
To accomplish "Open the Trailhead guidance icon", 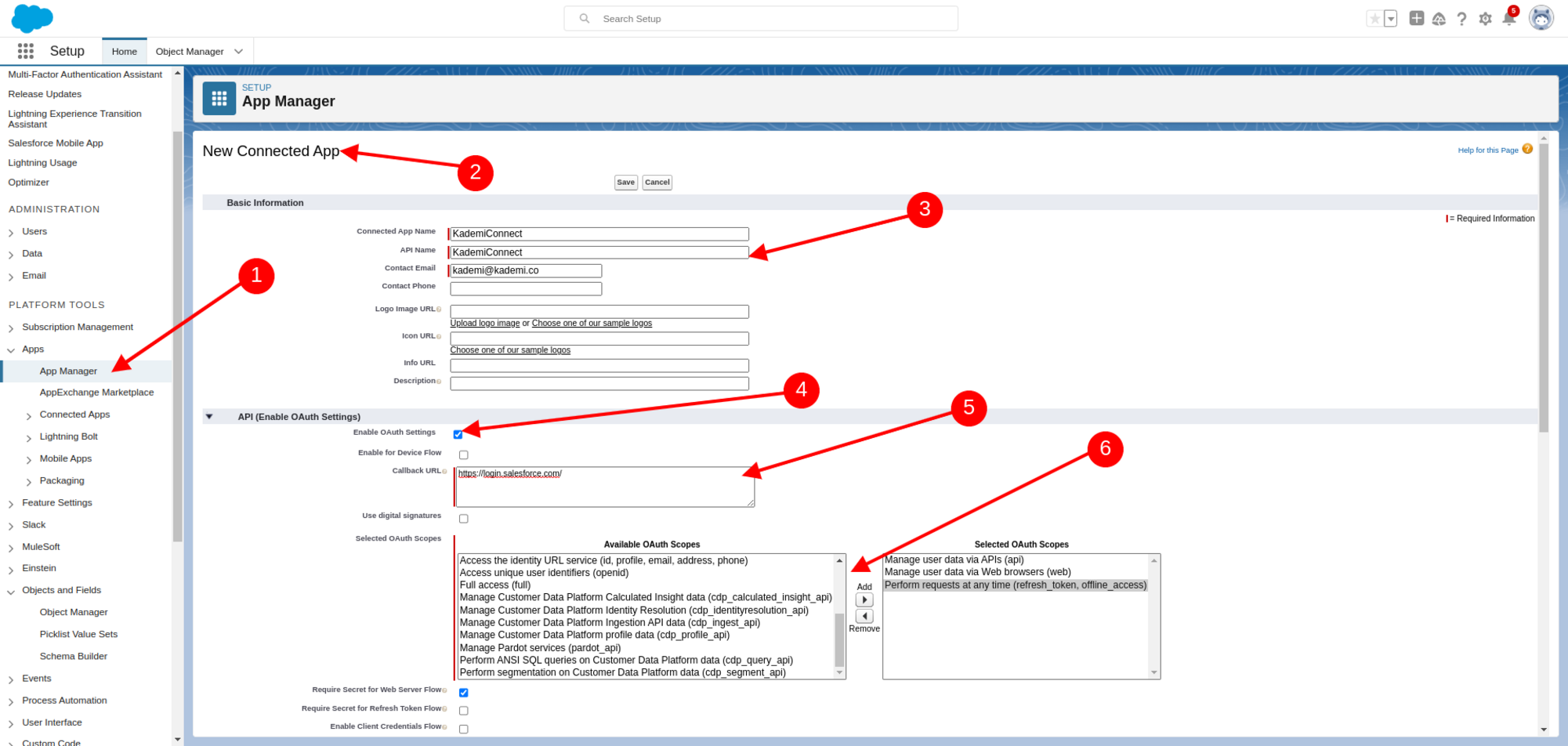I will tap(1439, 19).
